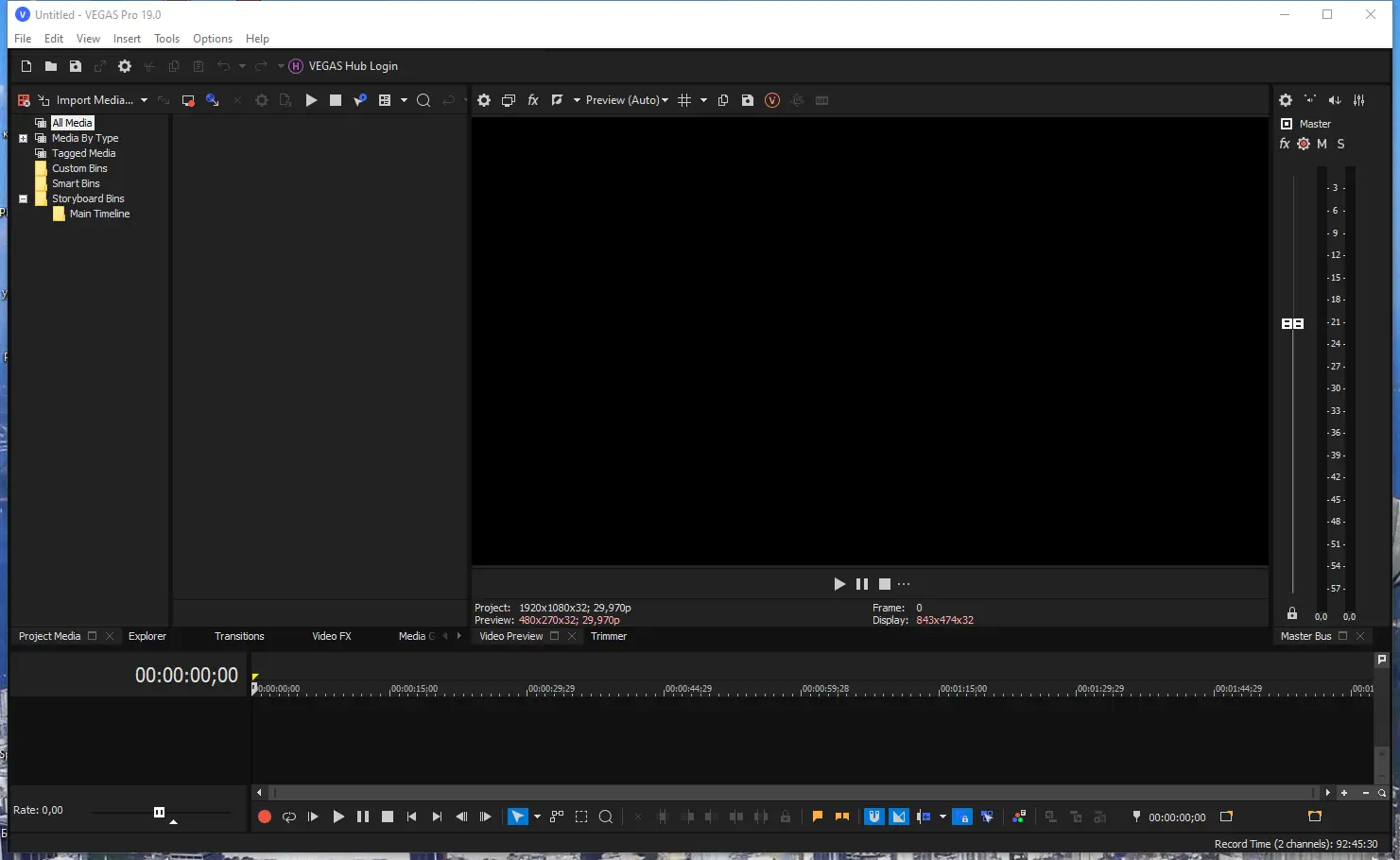
Task: Open the Master Bus FX chain
Action: click(x=1284, y=144)
